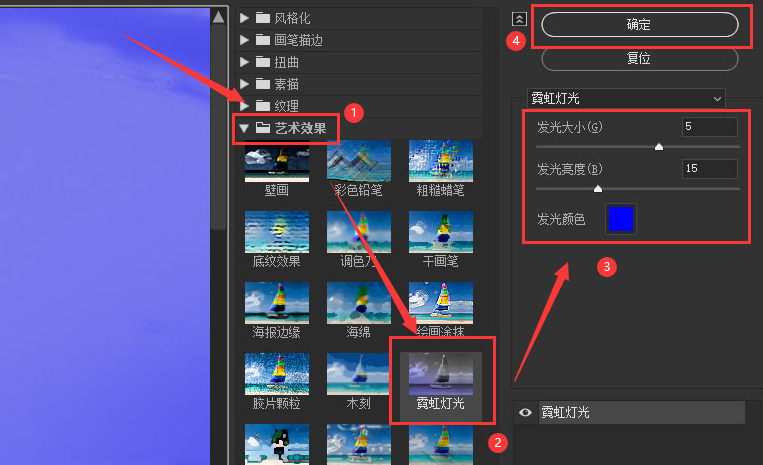
Task: Click the preview scrollbar up arrow
Action: tap(218, 18)
